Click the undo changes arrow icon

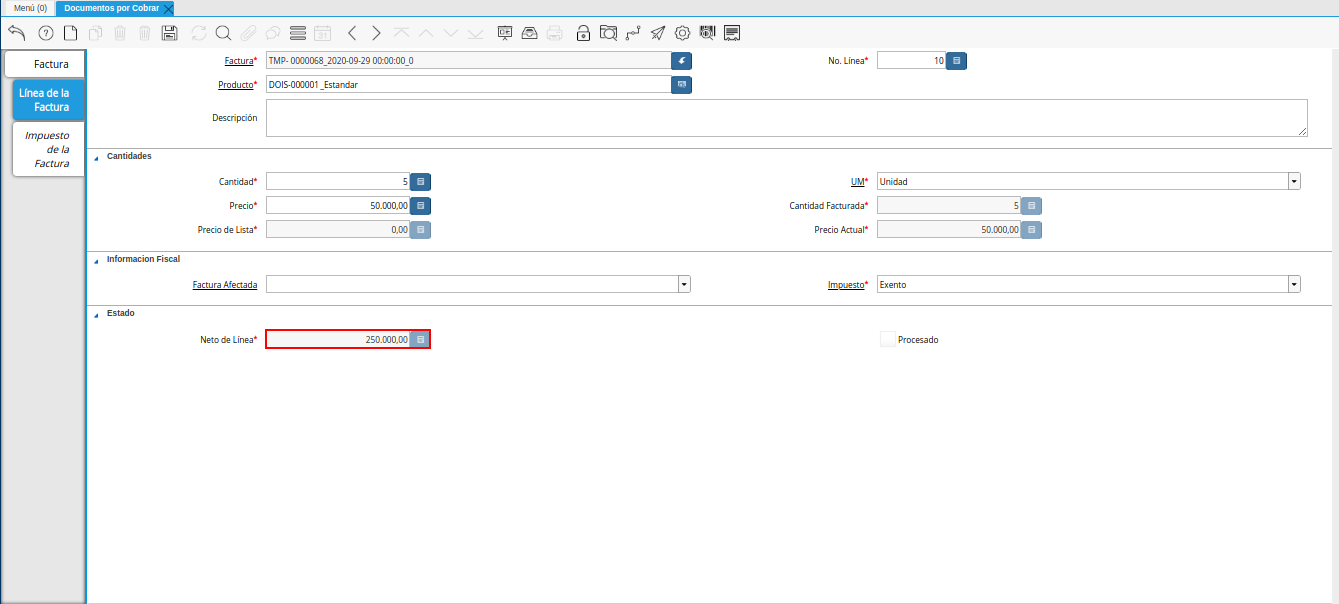[x=16, y=33]
